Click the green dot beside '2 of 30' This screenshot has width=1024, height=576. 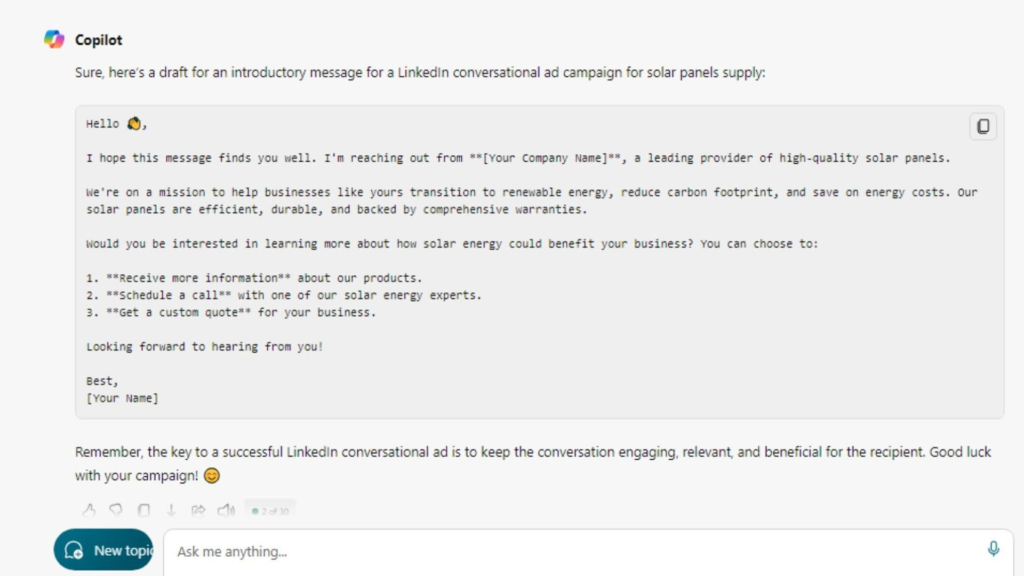255,510
